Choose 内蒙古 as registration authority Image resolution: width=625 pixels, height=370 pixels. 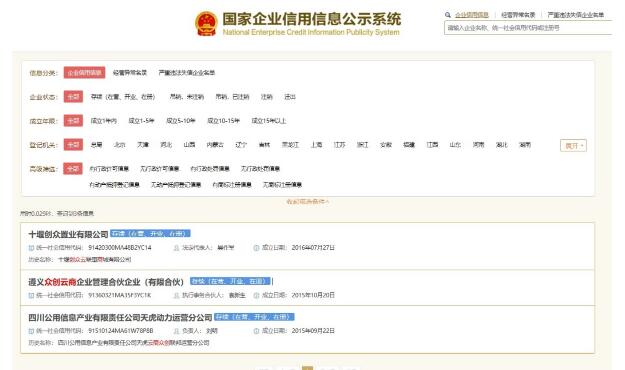(x=215, y=145)
